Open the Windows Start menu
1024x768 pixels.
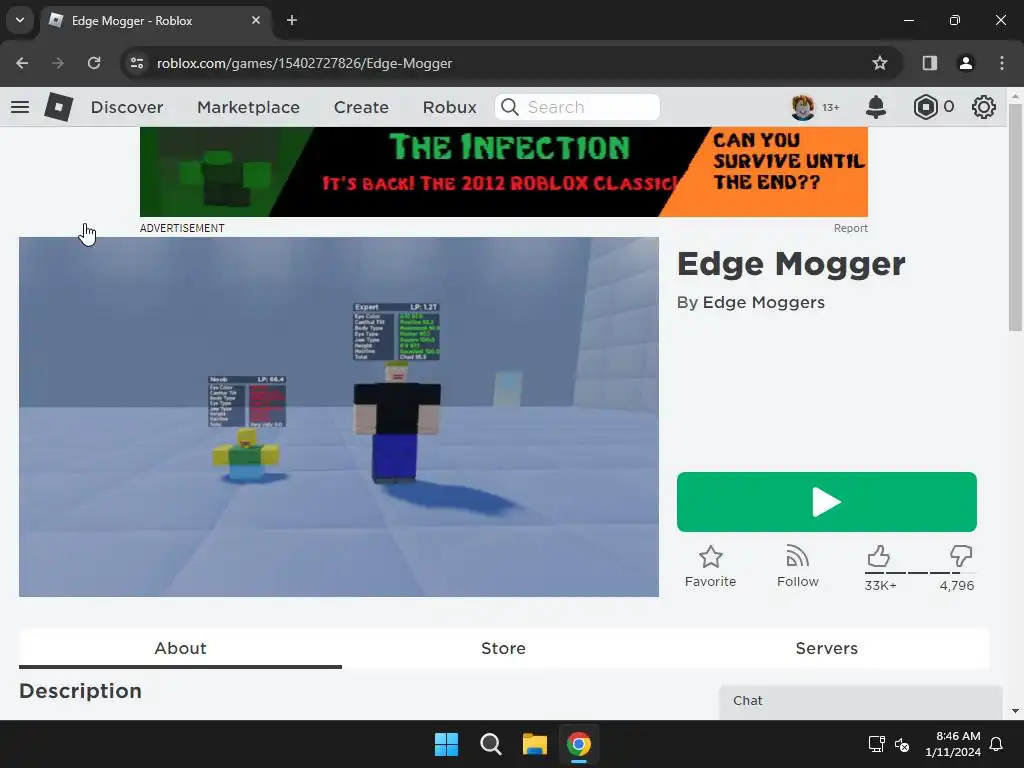(x=447, y=744)
